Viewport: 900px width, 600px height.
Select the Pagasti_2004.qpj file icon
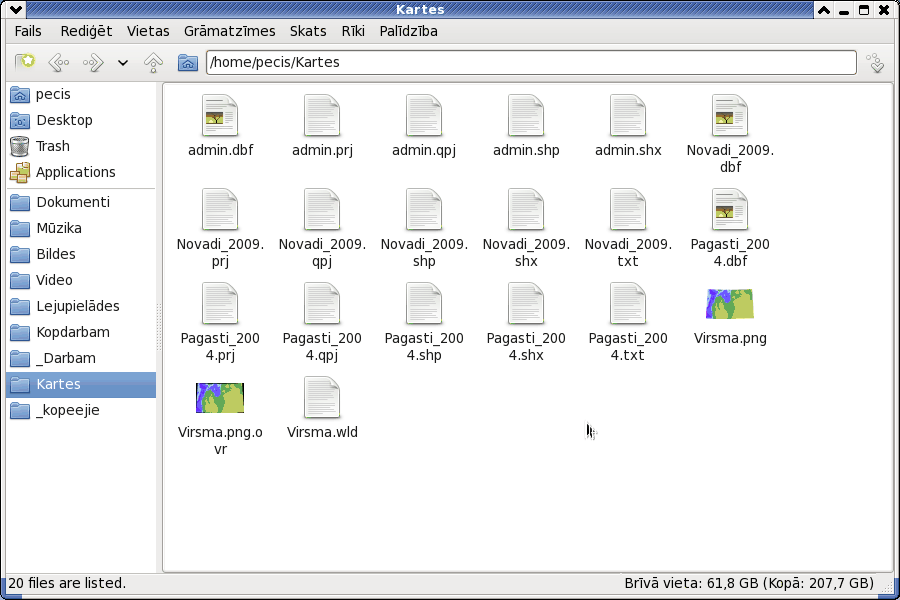pyautogui.click(x=322, y=304)
